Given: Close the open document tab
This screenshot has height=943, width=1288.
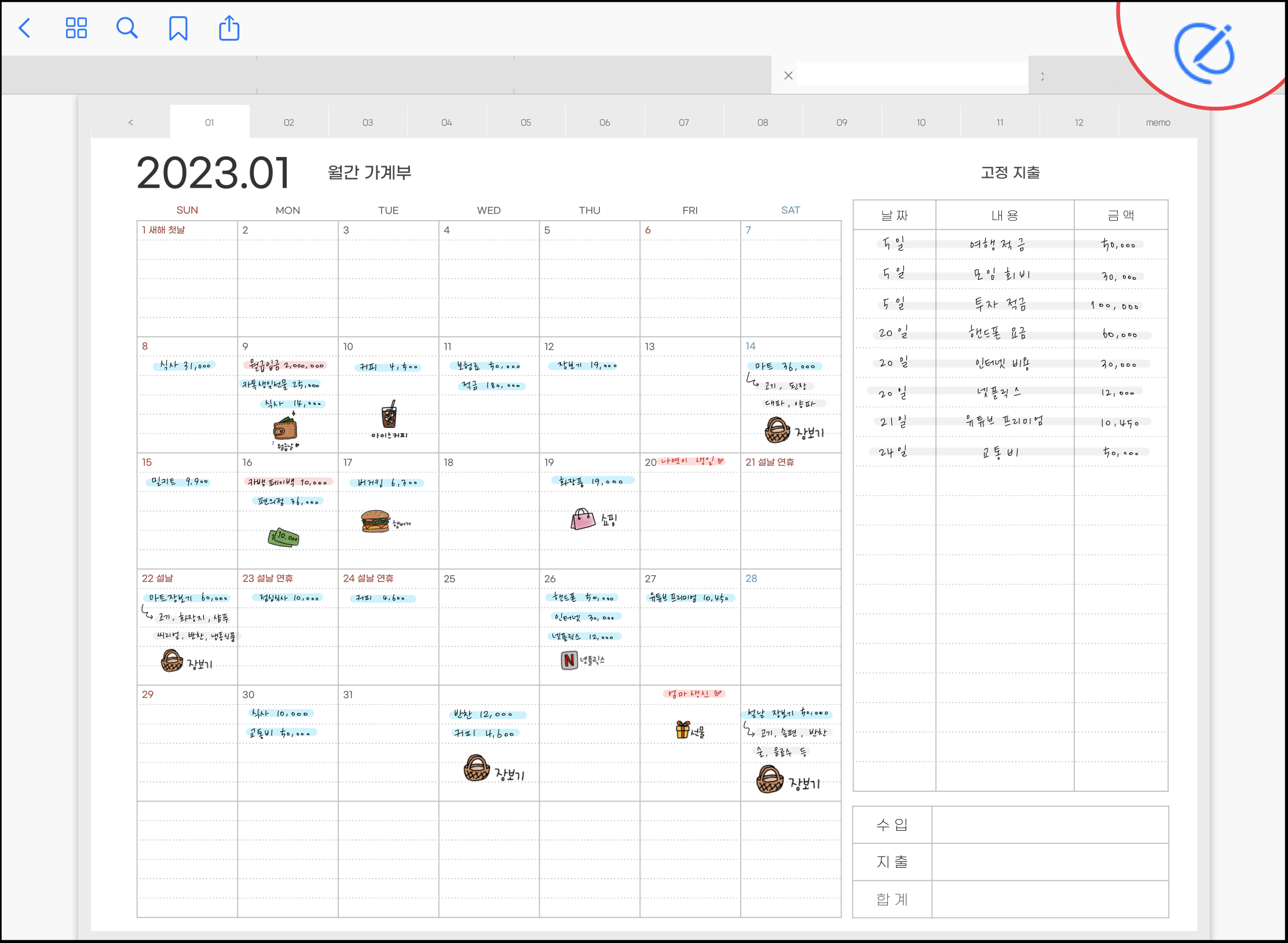Looking at the screenshot, I should pyautogui.click(x=788, y=75).
